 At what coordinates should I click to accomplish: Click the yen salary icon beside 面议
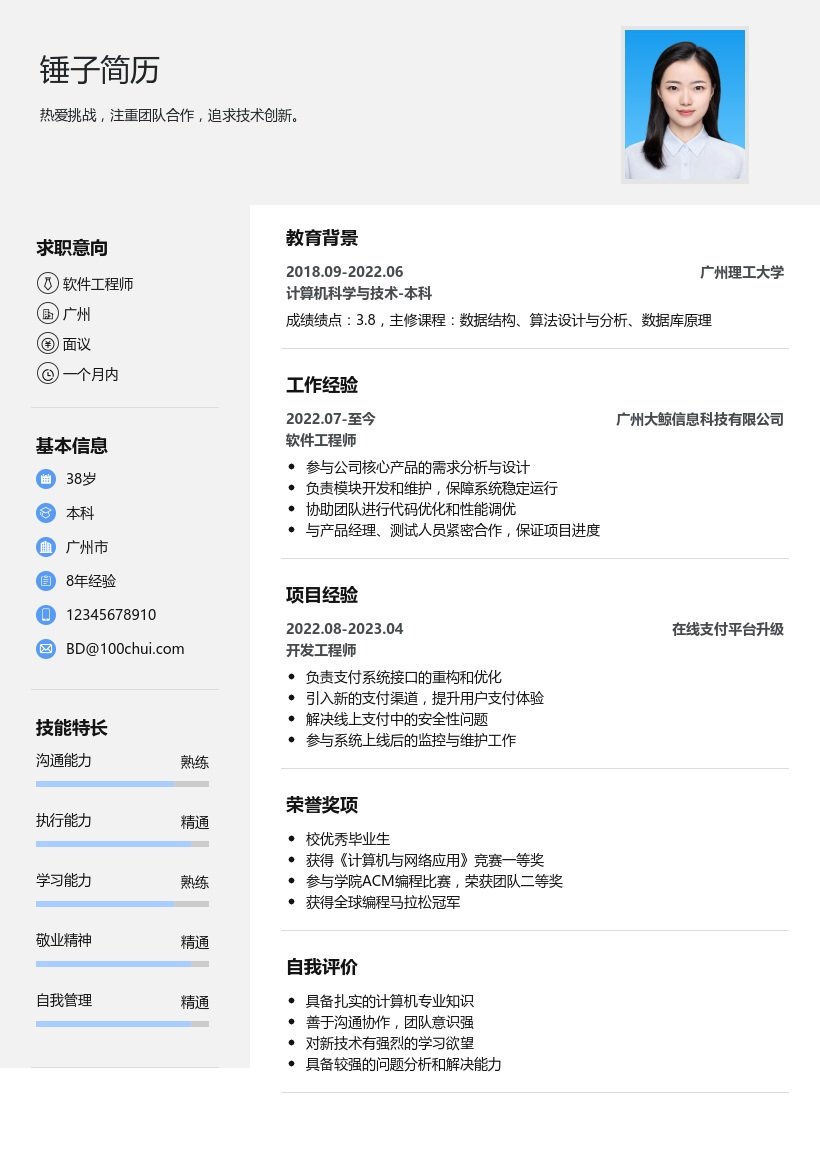coord(47,344)
